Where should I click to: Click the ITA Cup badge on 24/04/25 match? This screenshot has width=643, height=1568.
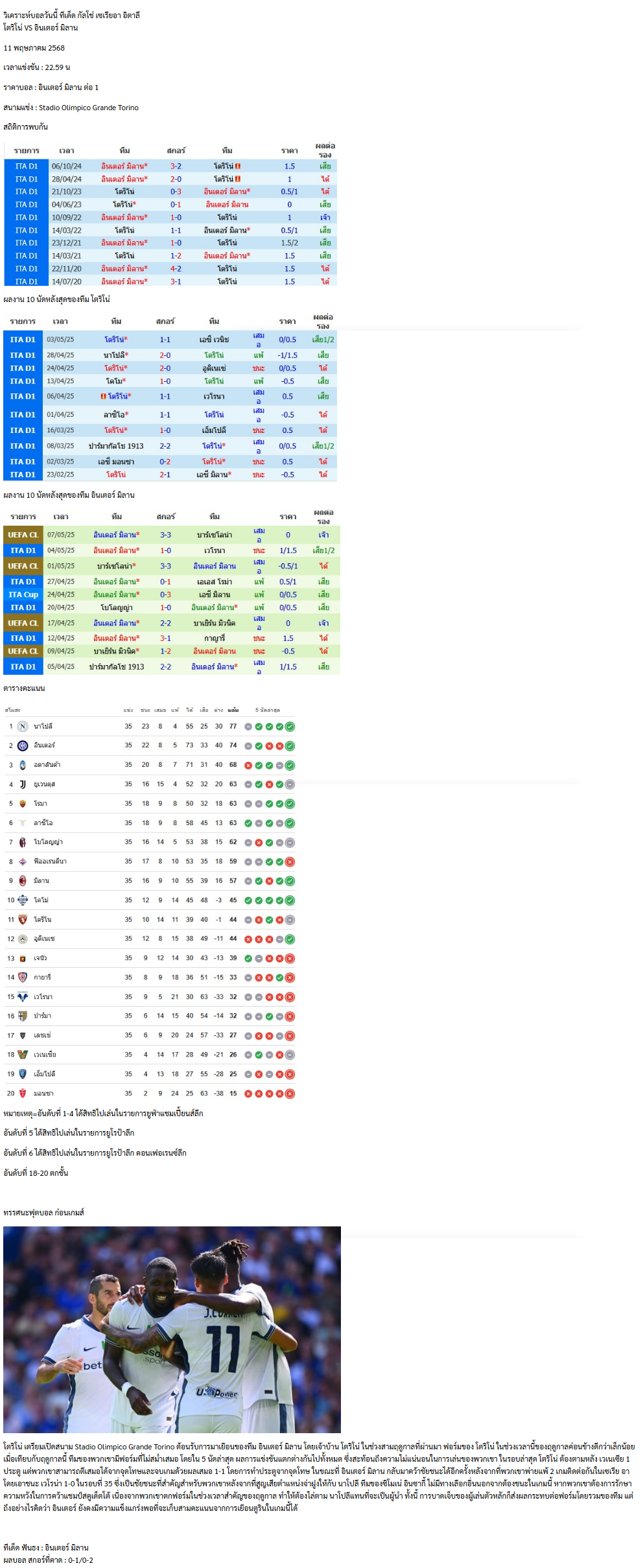[23, 594]
